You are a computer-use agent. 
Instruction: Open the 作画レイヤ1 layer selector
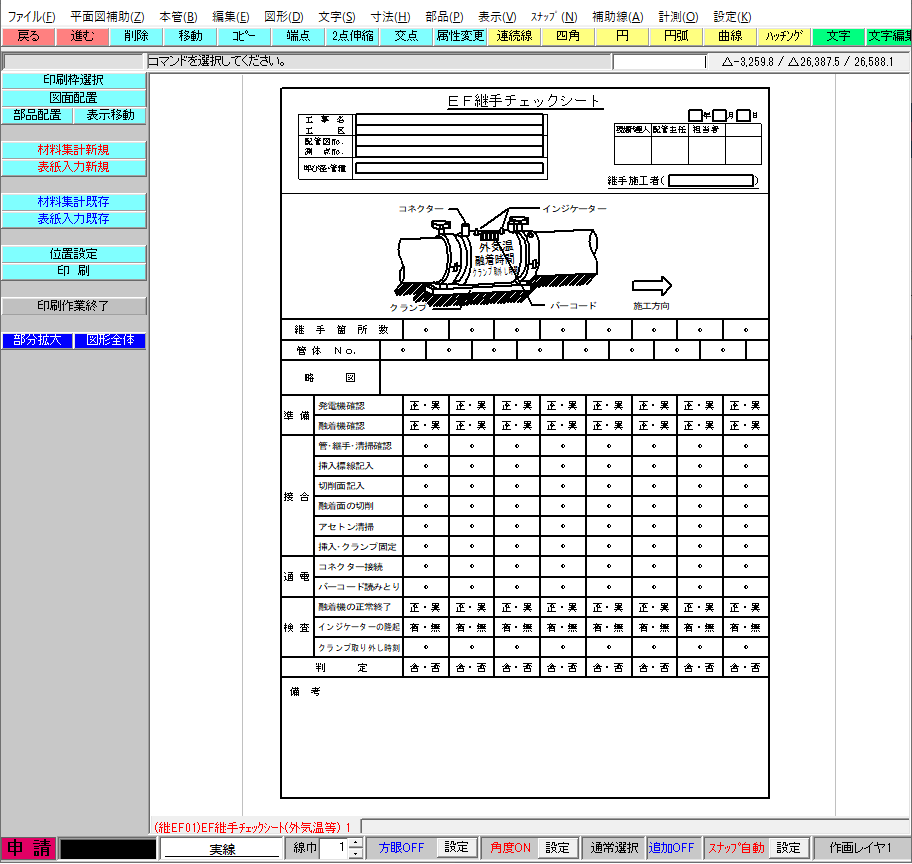click(x=861, y=847)
